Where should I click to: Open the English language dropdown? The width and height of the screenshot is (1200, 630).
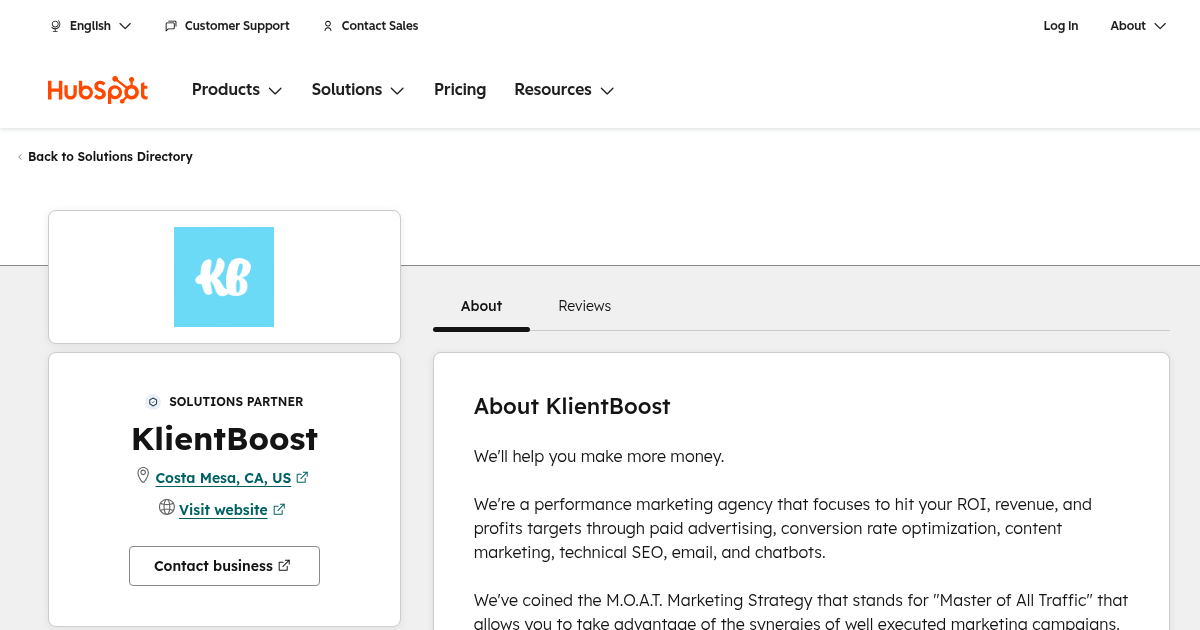tap(91, 26)
